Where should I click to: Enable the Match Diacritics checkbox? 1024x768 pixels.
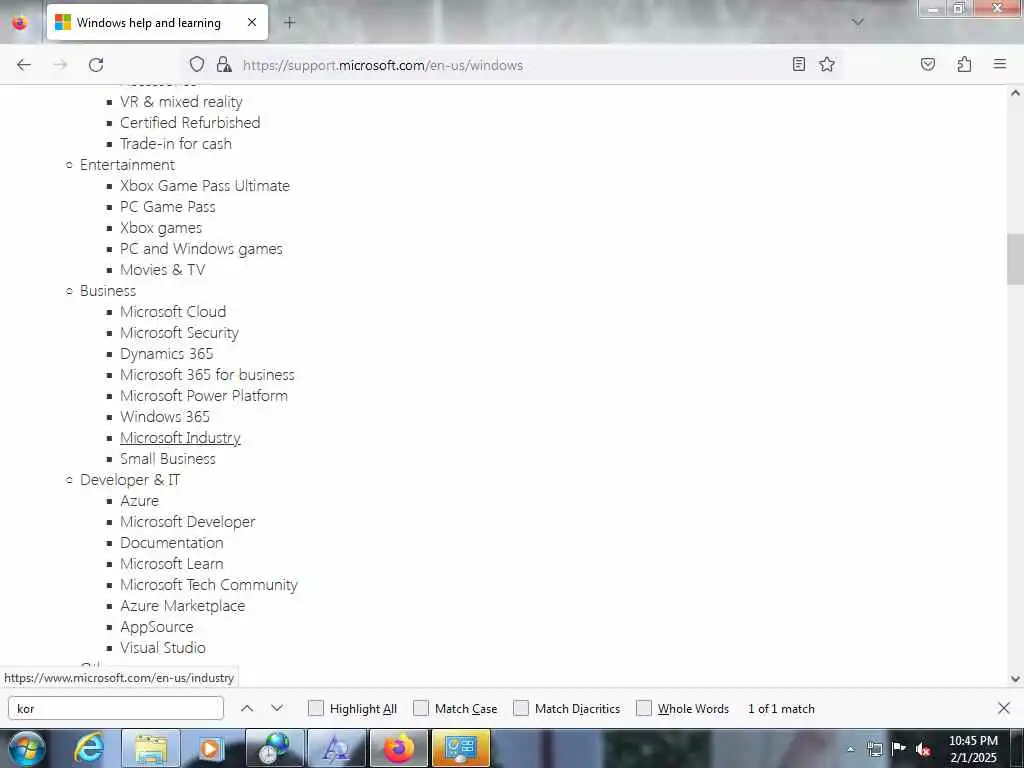click(521, 709)
